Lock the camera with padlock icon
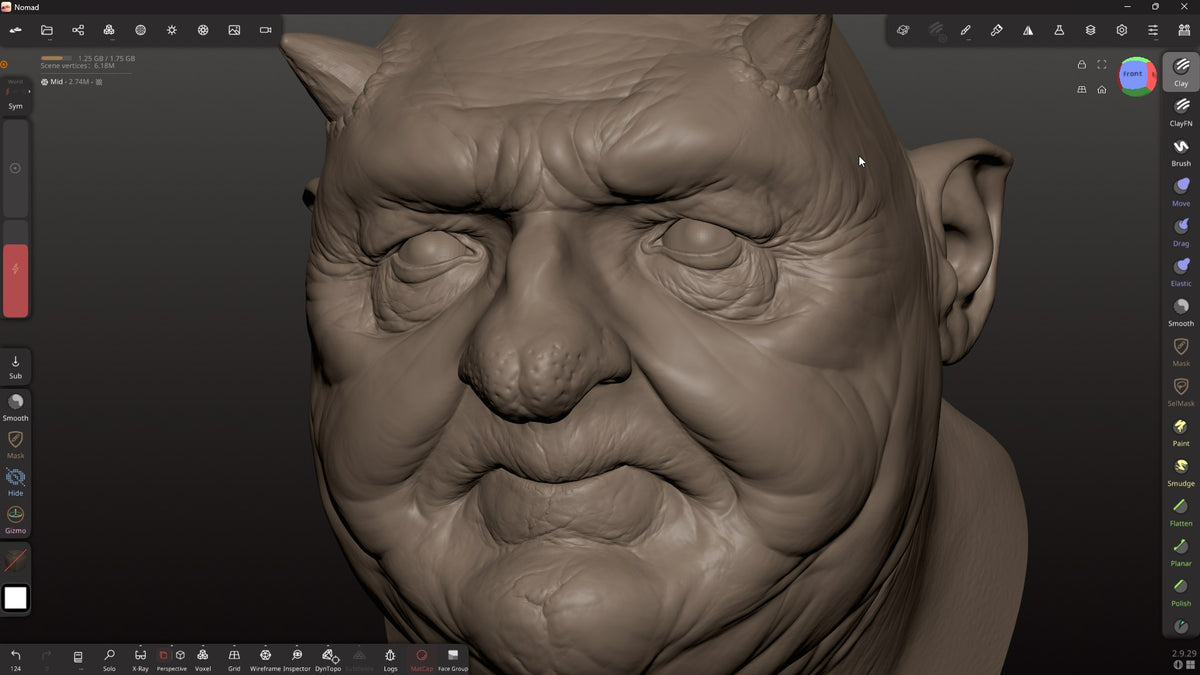This screenshot has width=1200, height=675. point(1081,64)
